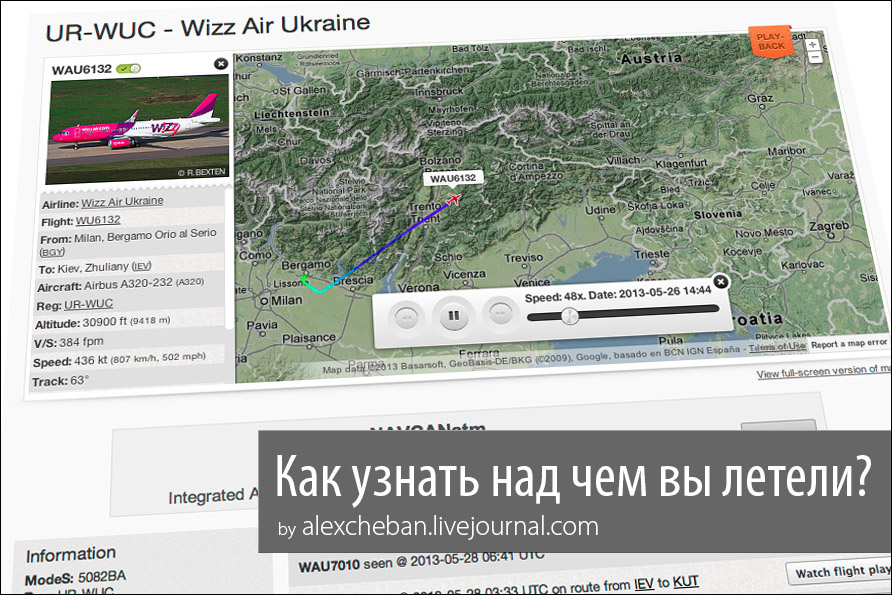
Task: Close the WAU6132 flight info panel
Action: [221, 64]
